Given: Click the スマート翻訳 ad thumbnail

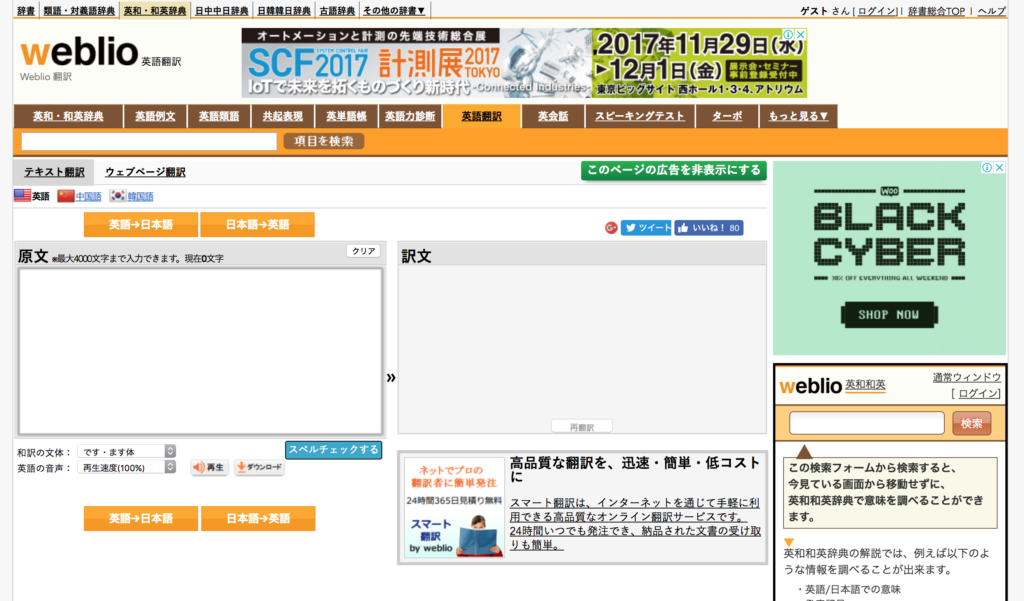Looking at the screenshot, I should (454, 508).
